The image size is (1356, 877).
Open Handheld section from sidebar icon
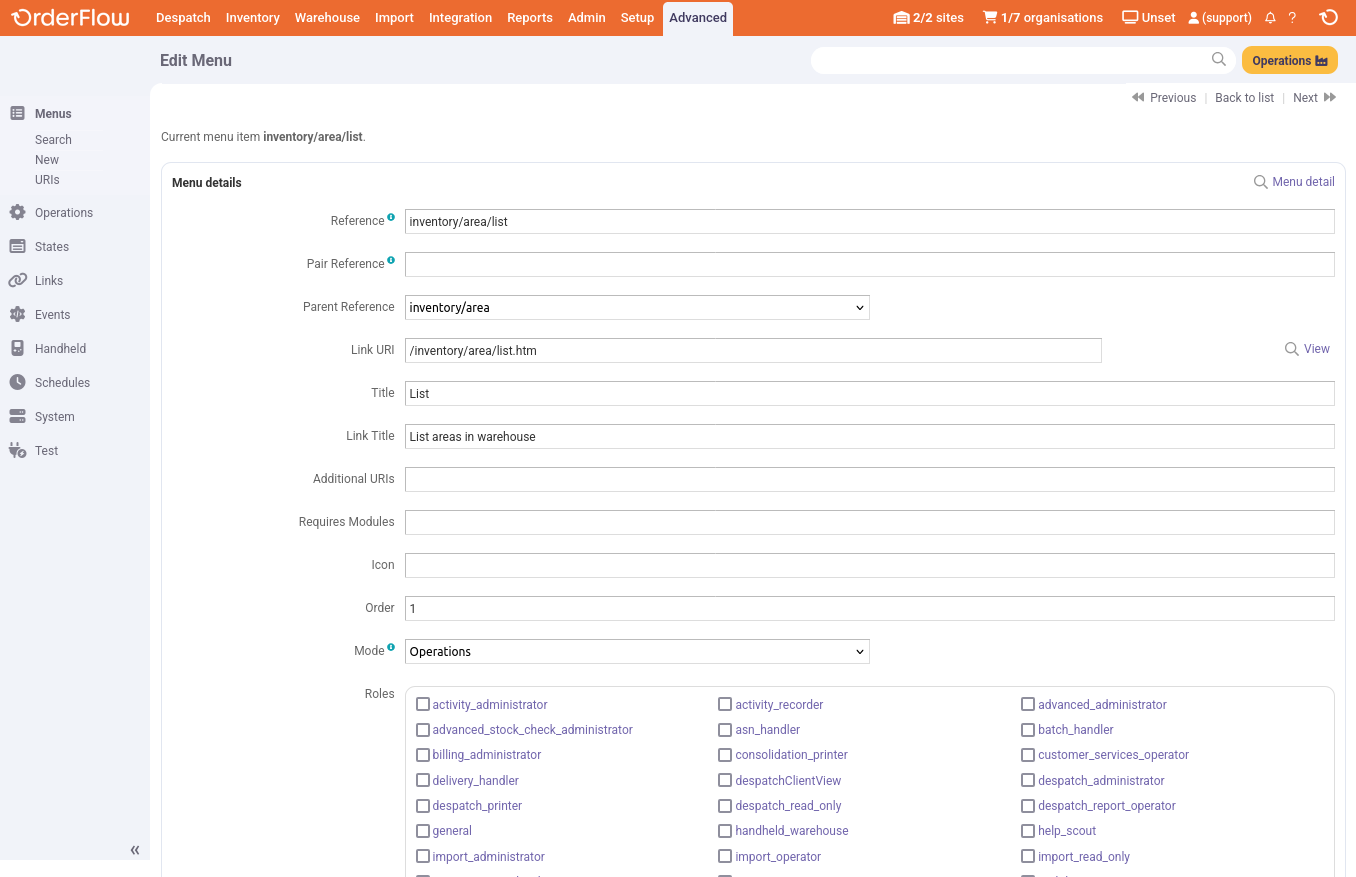point(17,349)
